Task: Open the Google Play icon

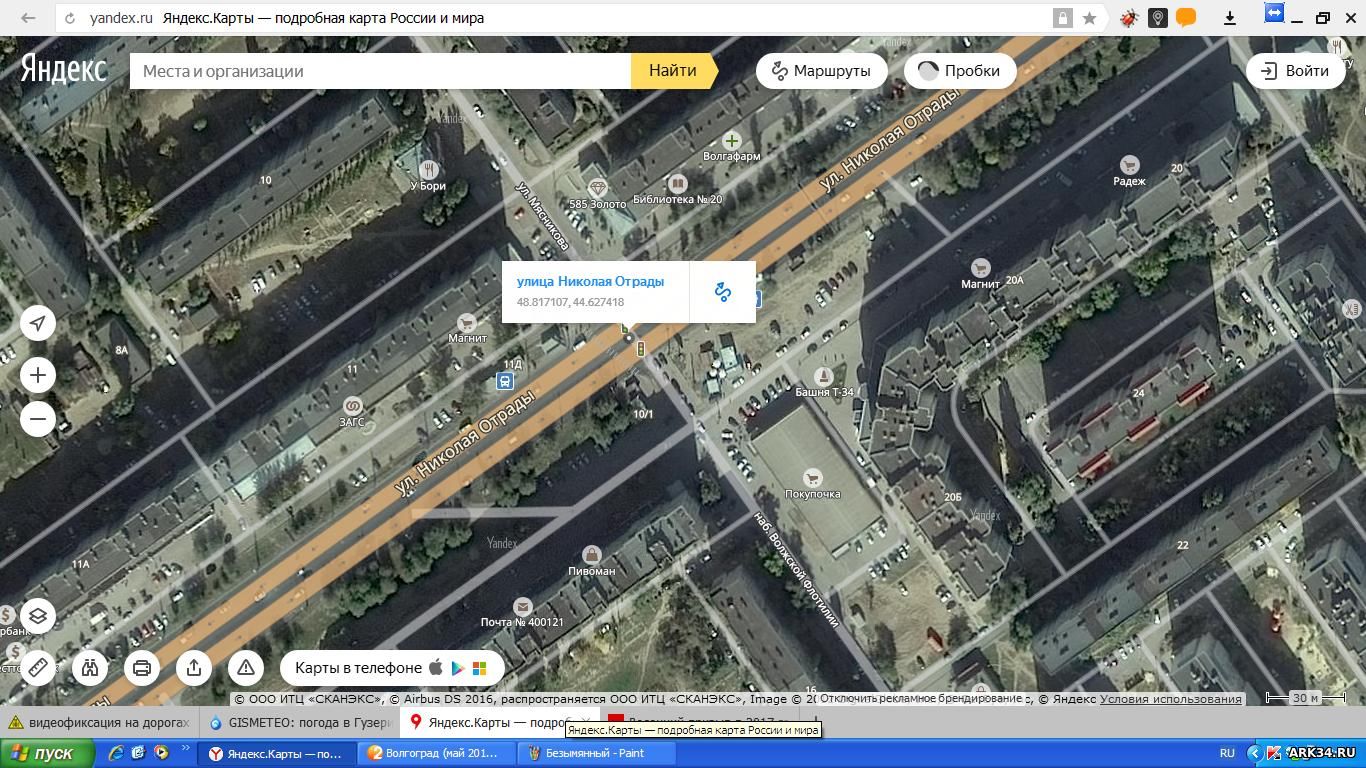Action: (x=458, y=668)
